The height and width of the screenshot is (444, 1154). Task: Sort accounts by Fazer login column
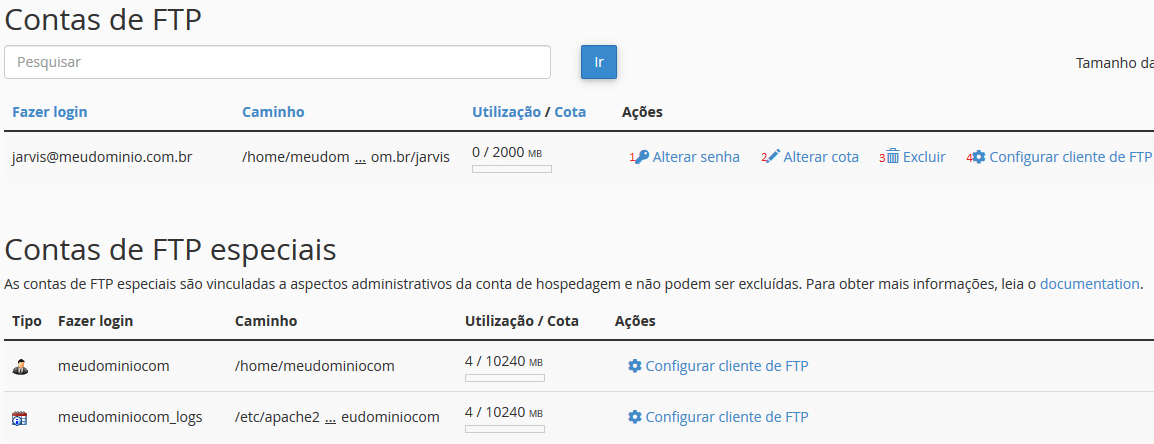coord(49,112)
